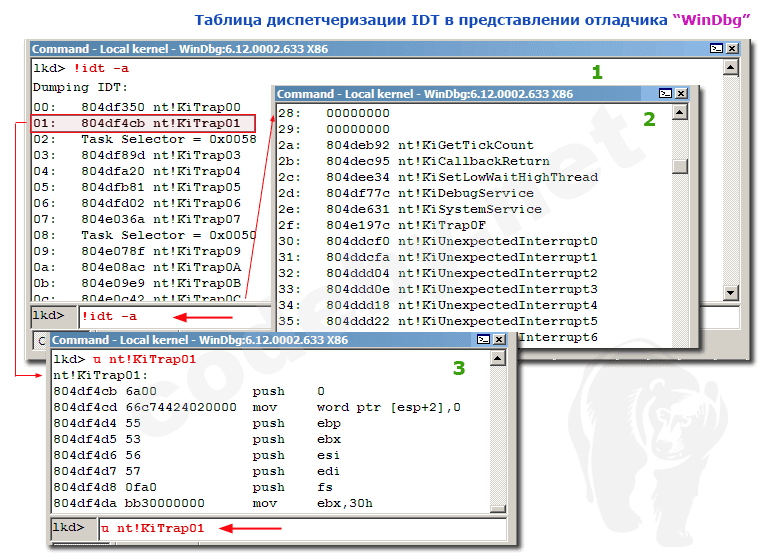Select row '08: Task Selector = 0x0050'

[145, 235]
